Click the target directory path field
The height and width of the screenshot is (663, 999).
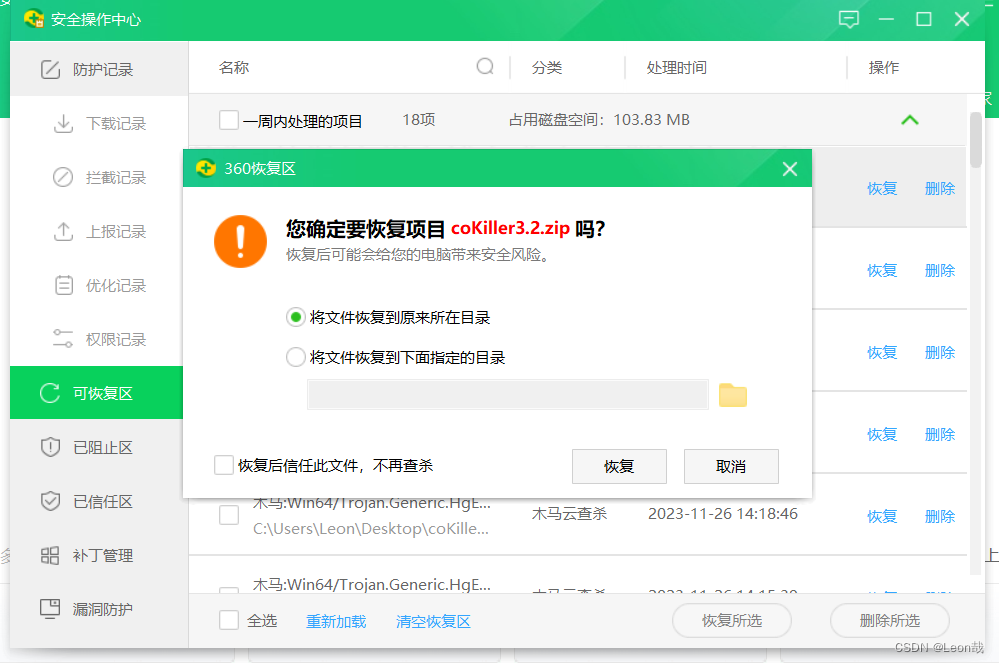tap(508, 394)
